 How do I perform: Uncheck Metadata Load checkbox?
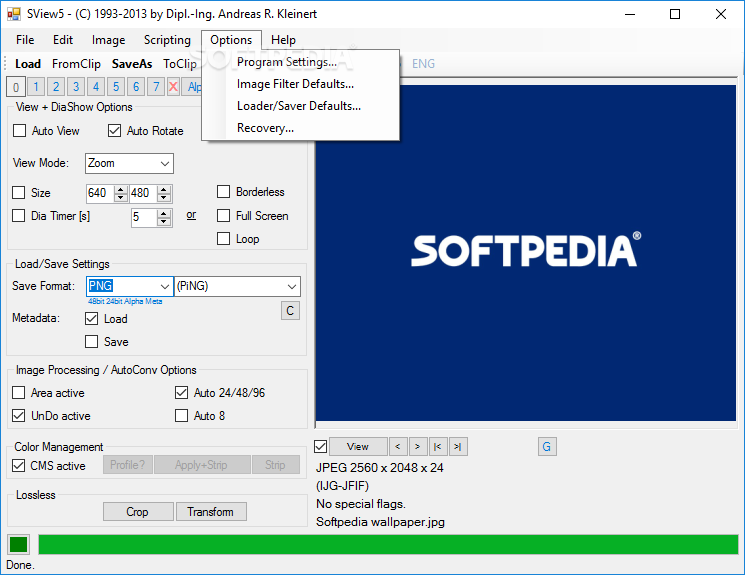92,318
